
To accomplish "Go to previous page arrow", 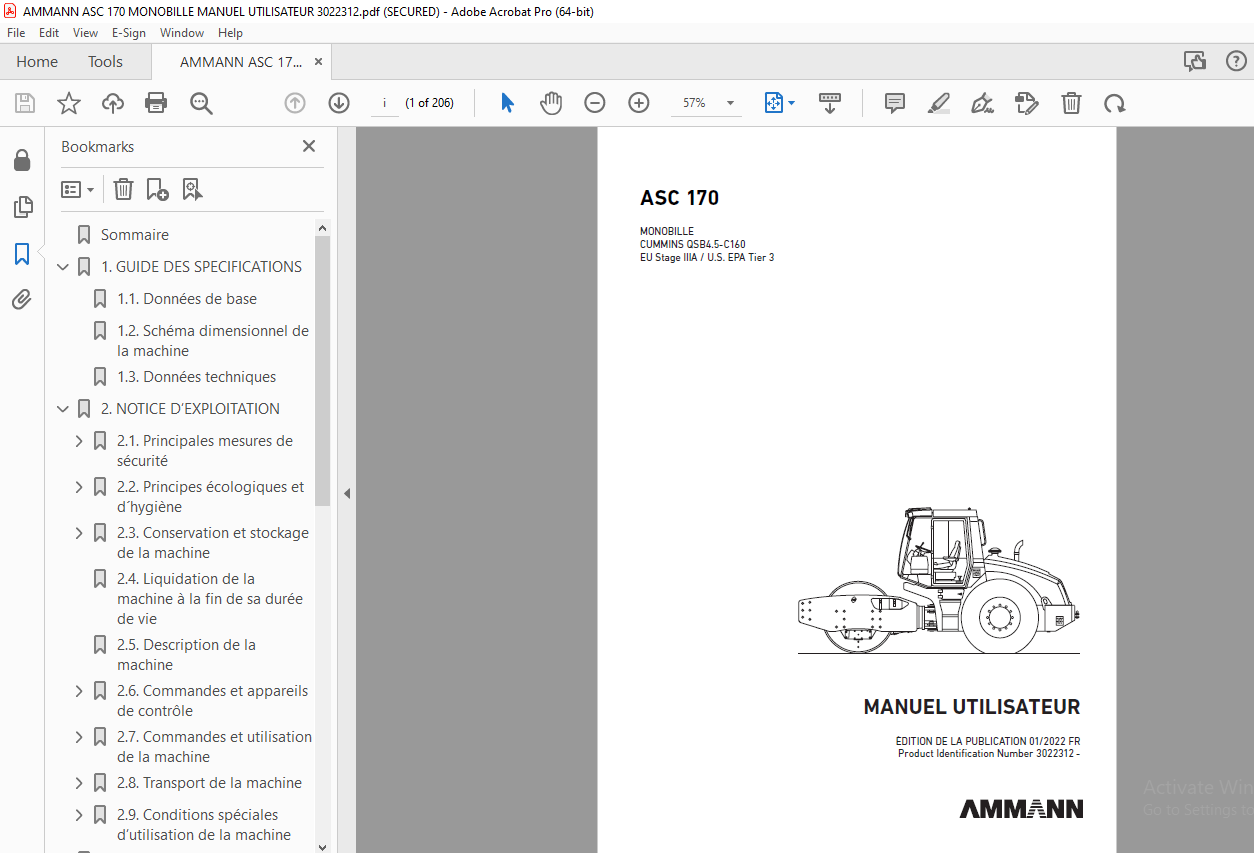I will [x=295, y=103].
